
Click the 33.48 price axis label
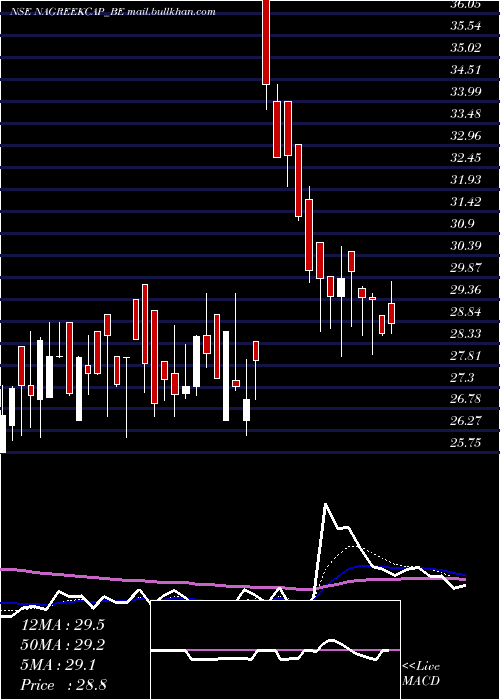coord(466,114)
